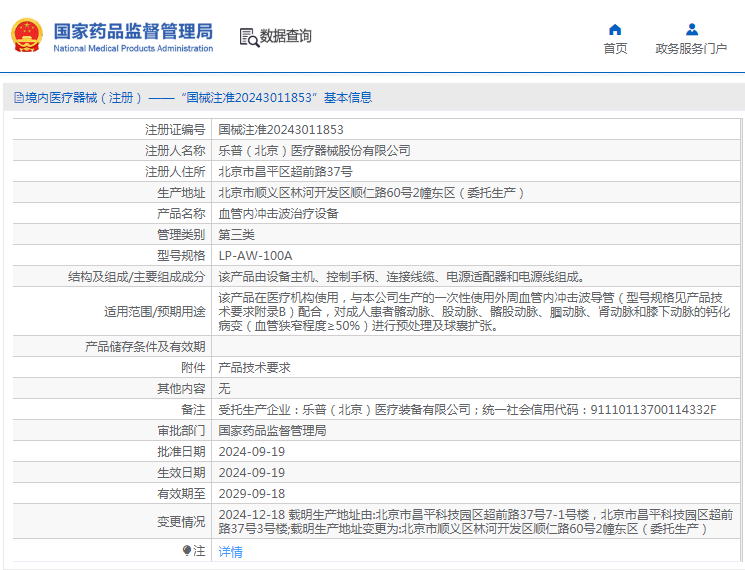Click the 型号规格 label
Image resolution: width=745 pixels, height=570 pixels.
coord(181,256)
